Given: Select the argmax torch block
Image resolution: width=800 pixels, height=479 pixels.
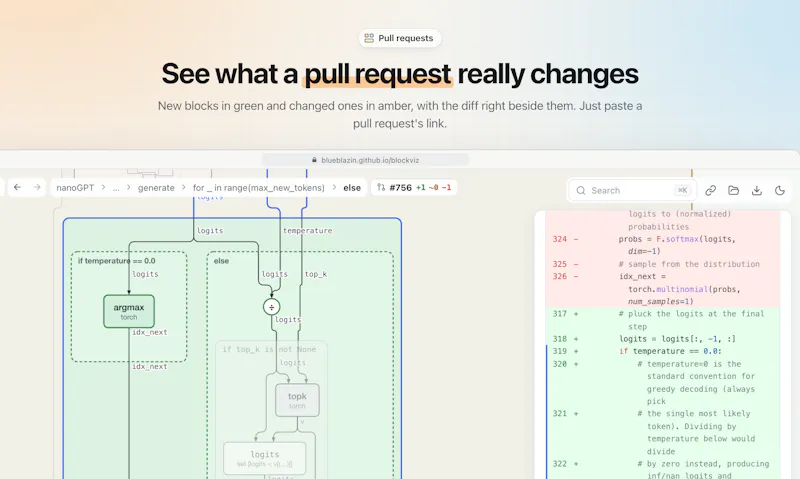Looking at the screenshot, I should click(129, 311).
